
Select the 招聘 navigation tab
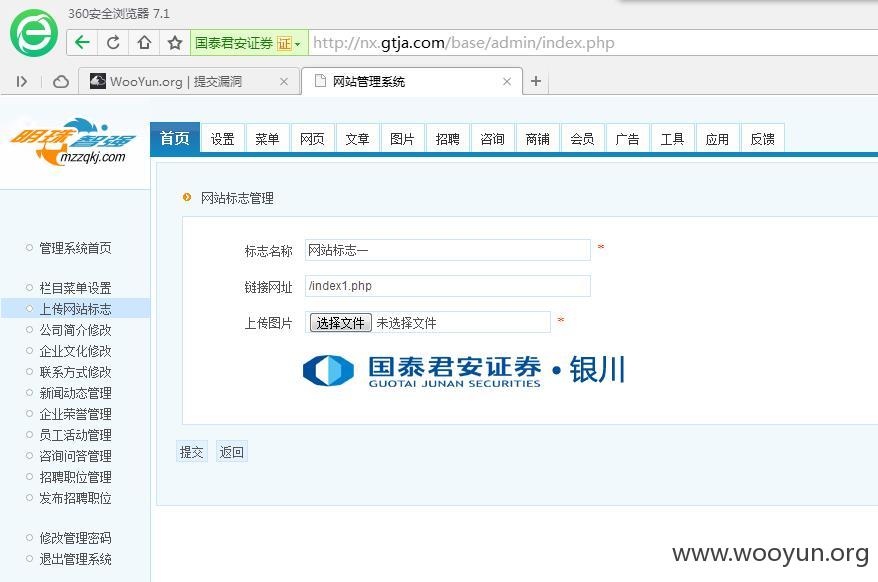447,138
